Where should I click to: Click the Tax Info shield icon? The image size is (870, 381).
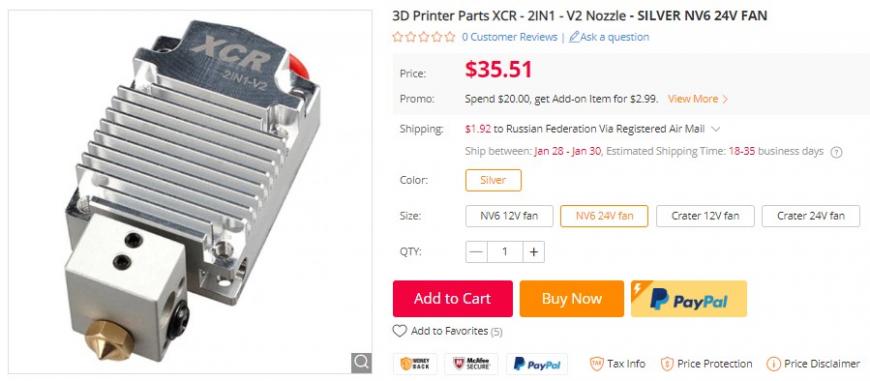596,364
